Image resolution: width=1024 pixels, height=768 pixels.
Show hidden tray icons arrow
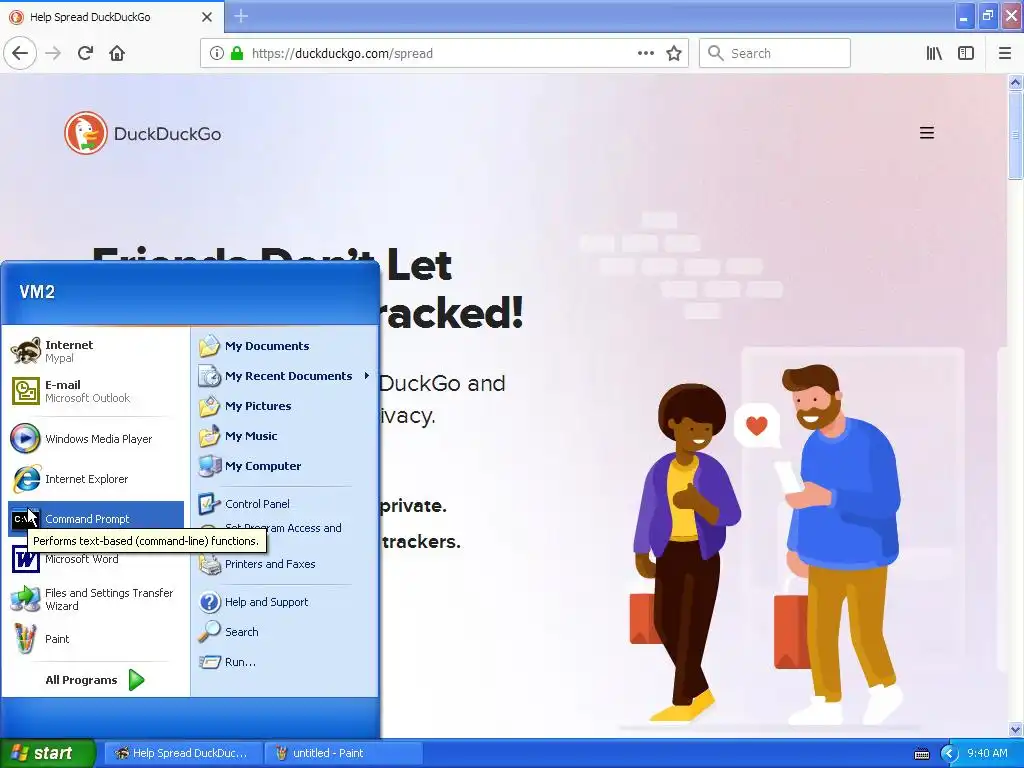(949, 754)
